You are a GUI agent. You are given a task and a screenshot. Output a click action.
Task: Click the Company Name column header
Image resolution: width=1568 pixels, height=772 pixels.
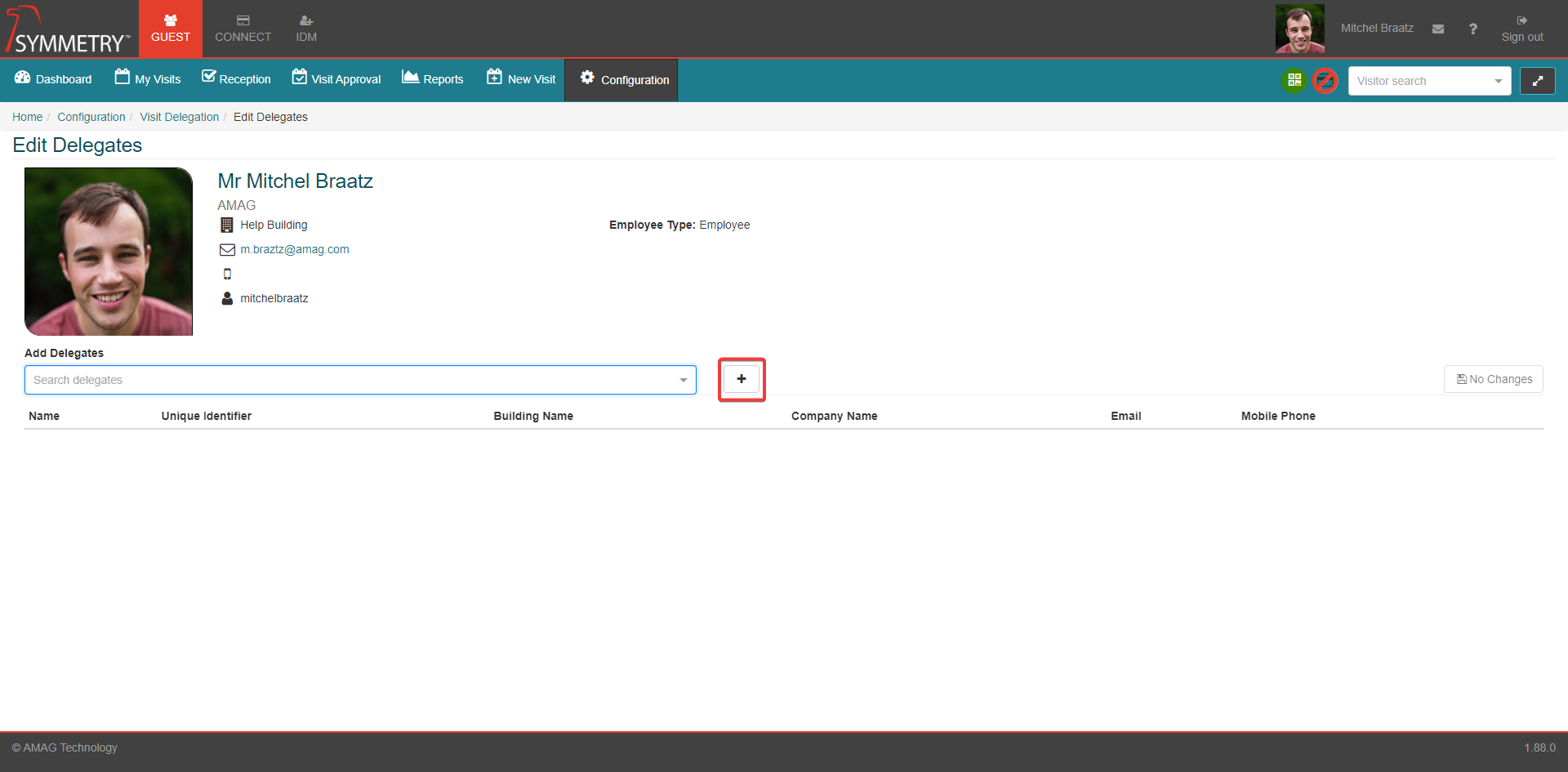[835, 416]
